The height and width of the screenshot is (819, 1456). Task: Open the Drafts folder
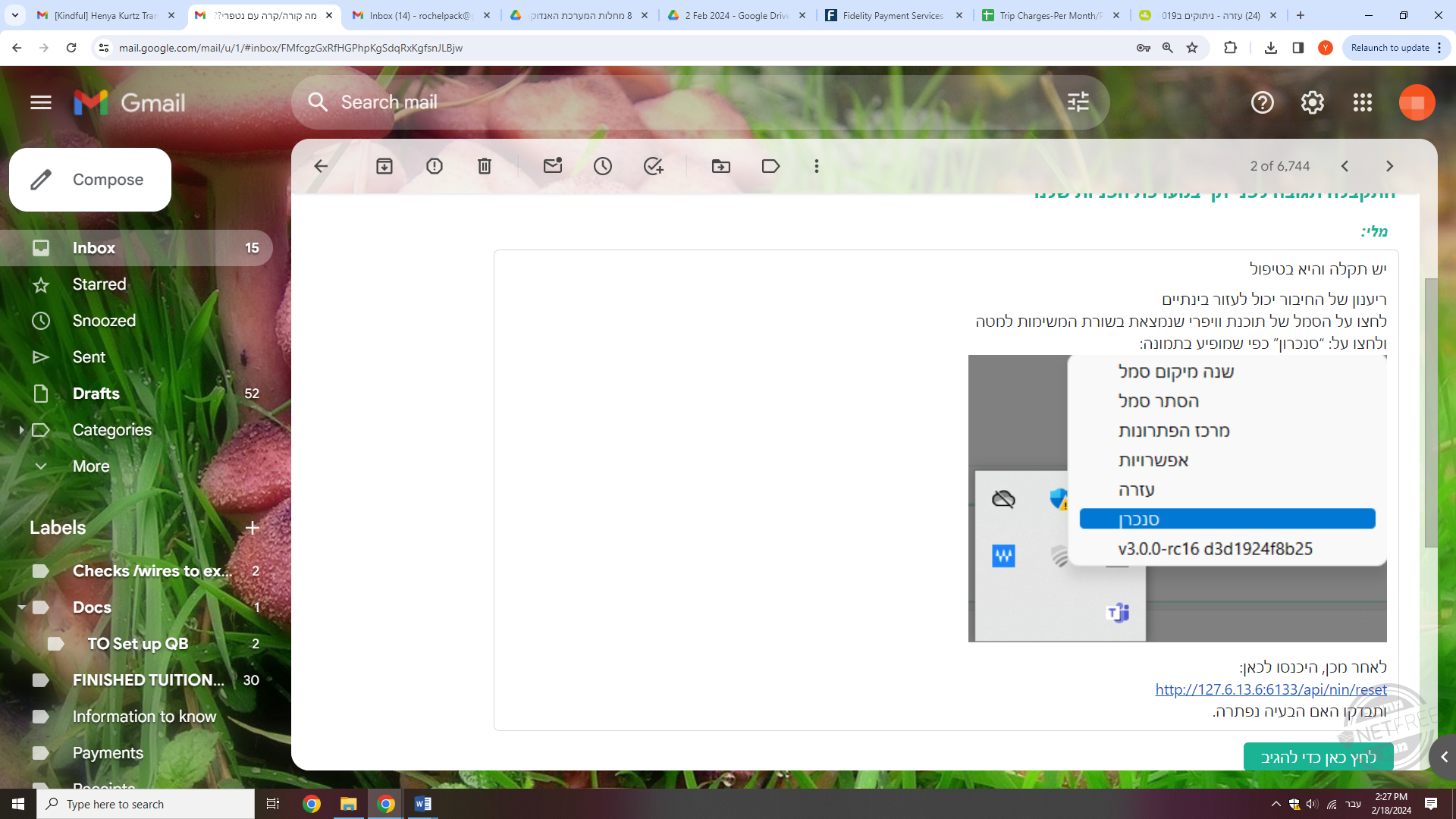96,394
